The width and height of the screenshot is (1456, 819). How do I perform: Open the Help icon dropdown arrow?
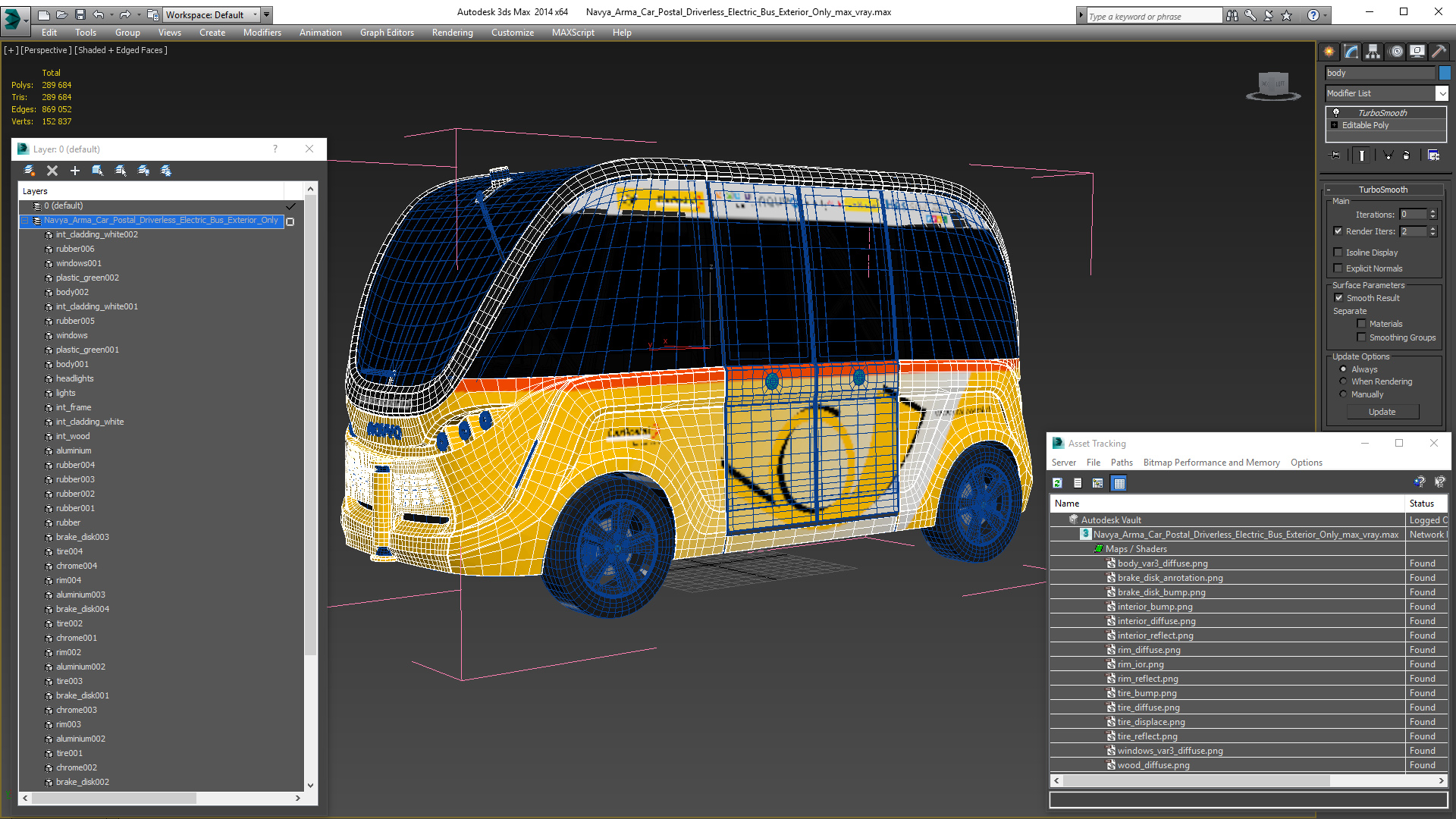[x=1325, y=15]
